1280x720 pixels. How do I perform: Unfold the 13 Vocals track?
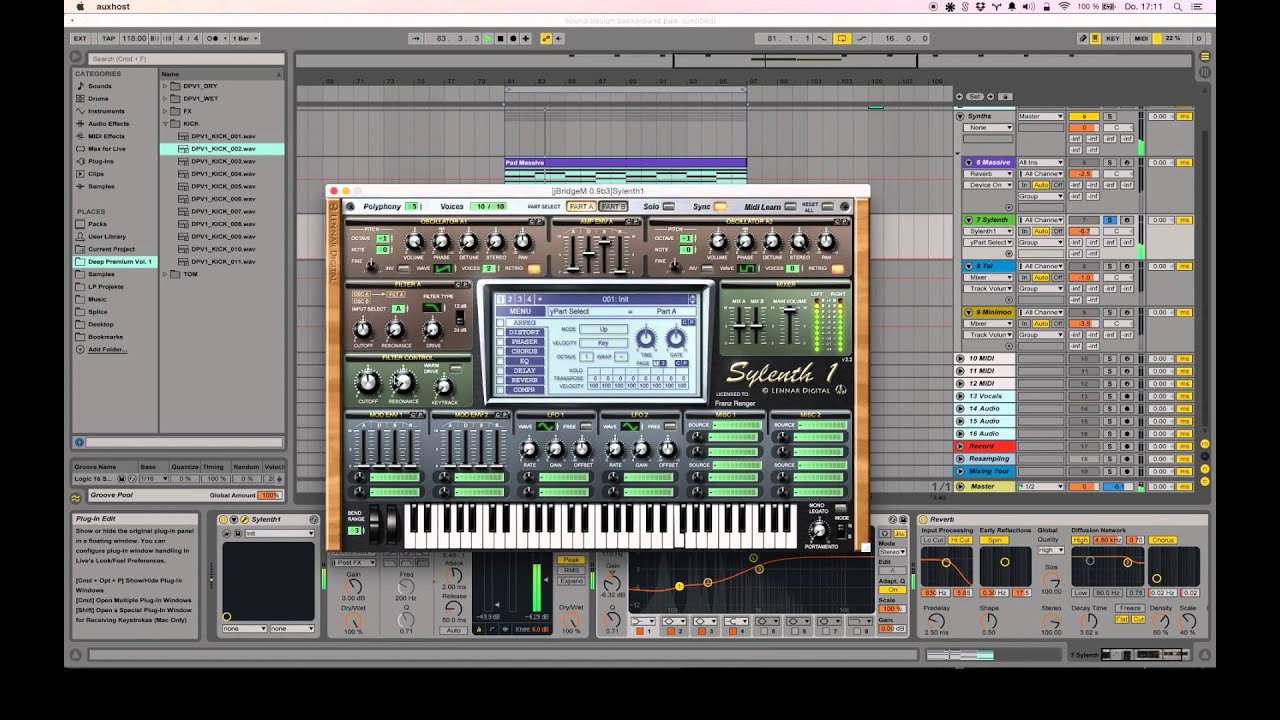(960, 396)
